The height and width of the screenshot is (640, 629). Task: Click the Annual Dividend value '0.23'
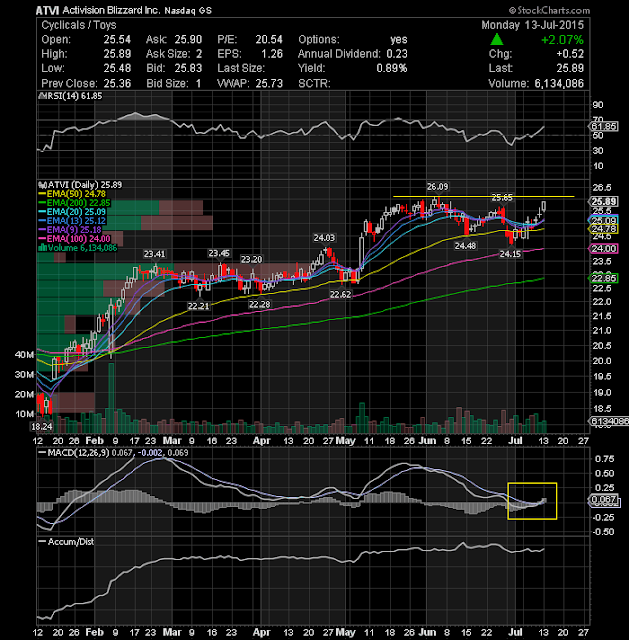coord(397,54)
